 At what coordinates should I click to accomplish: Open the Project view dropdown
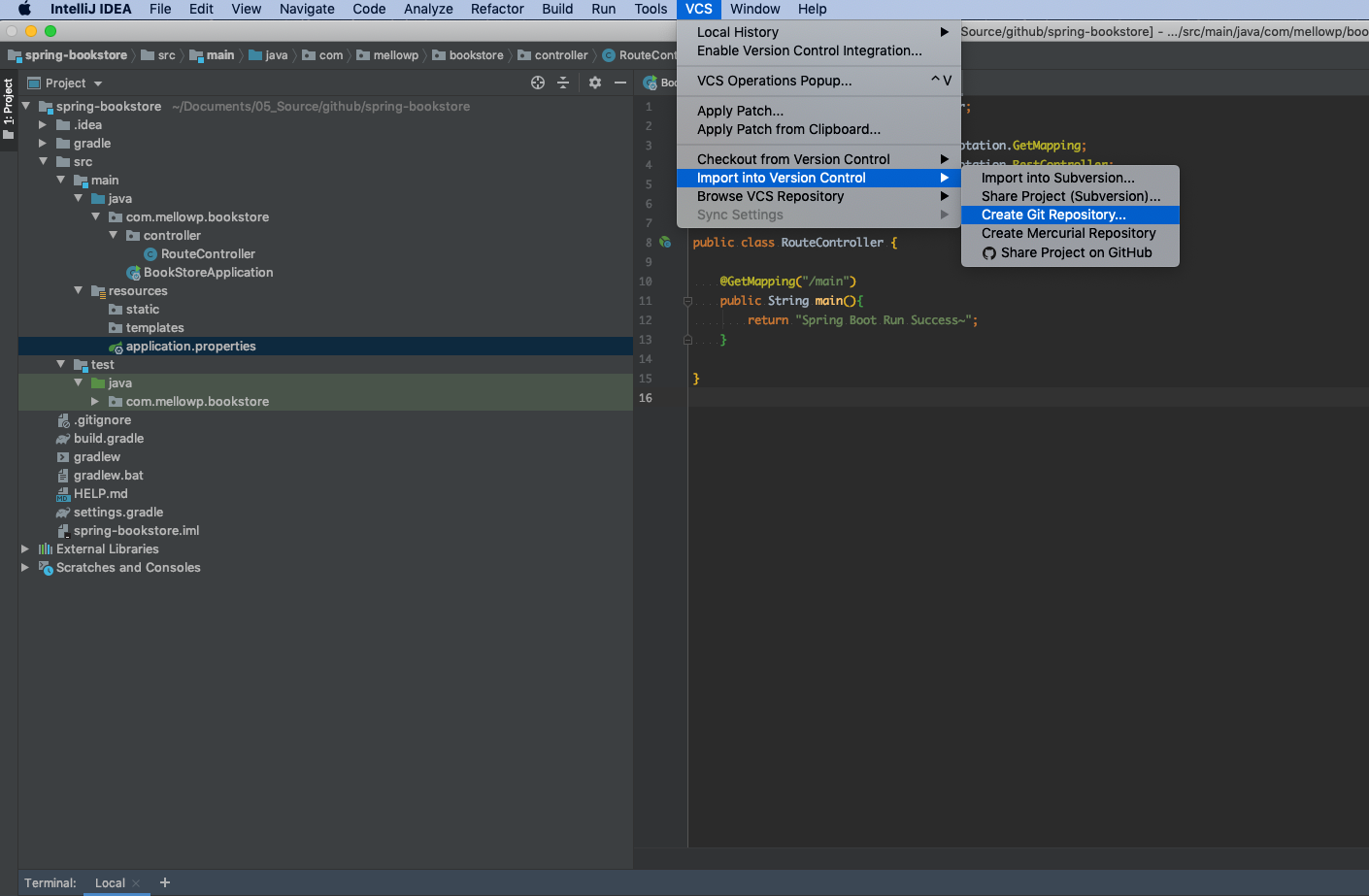[x=98, y=83]
